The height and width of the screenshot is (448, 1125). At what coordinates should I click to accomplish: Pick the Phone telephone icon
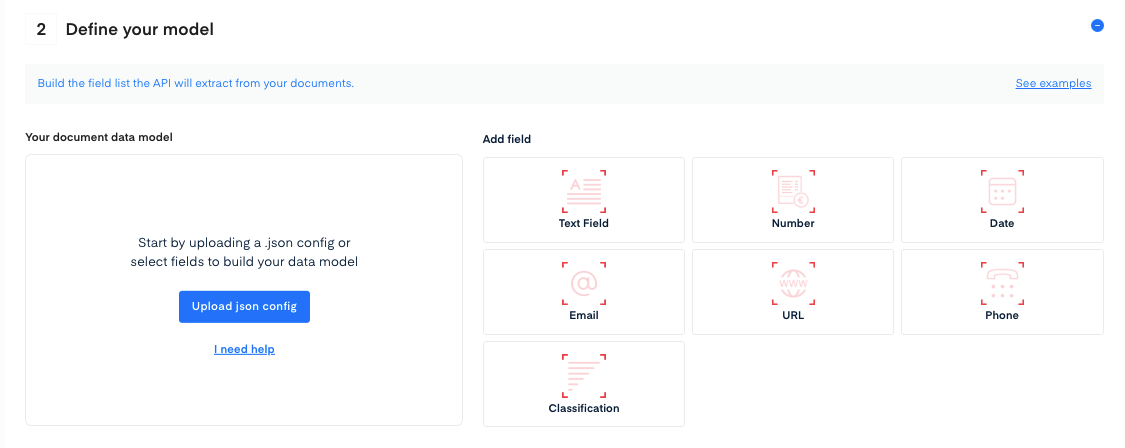click(1002, 283)
